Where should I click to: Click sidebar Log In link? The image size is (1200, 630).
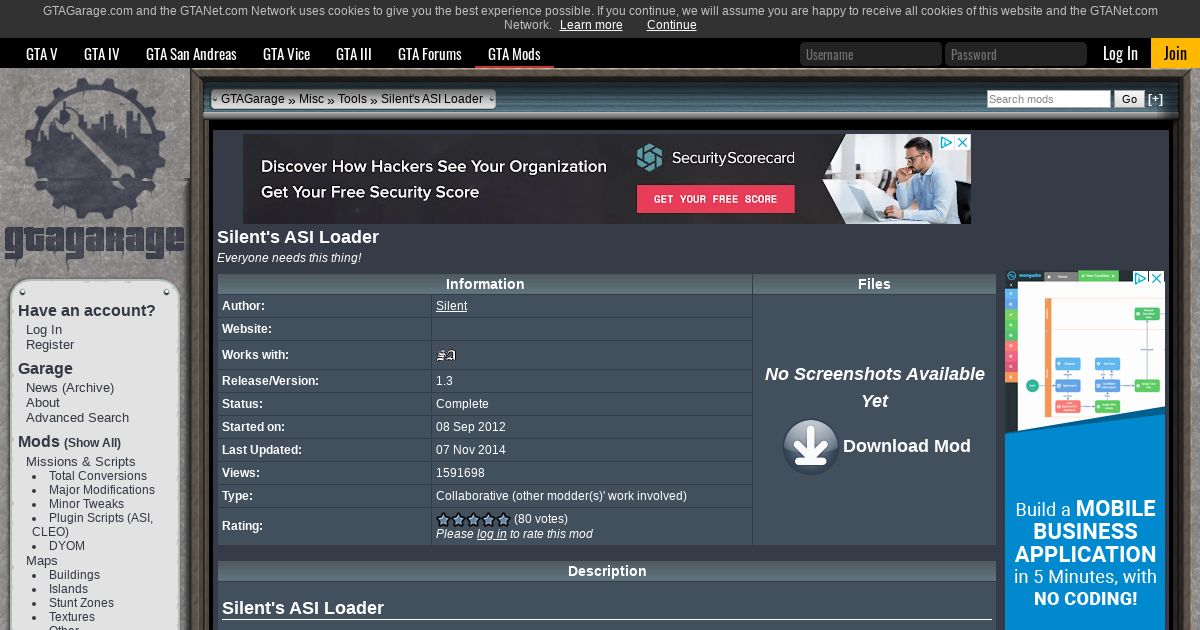point(44,330)
